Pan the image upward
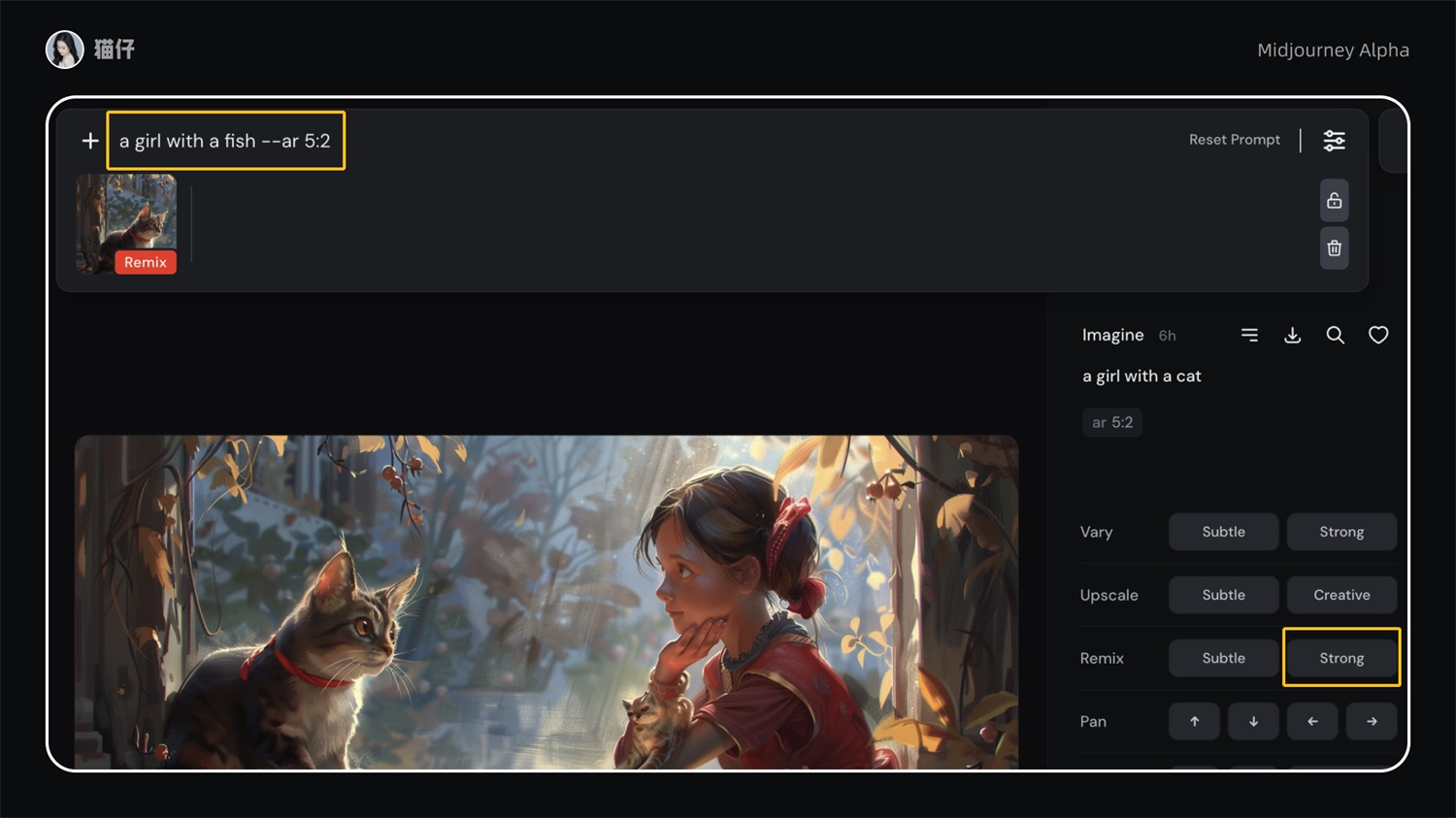 click(1195, 721)
